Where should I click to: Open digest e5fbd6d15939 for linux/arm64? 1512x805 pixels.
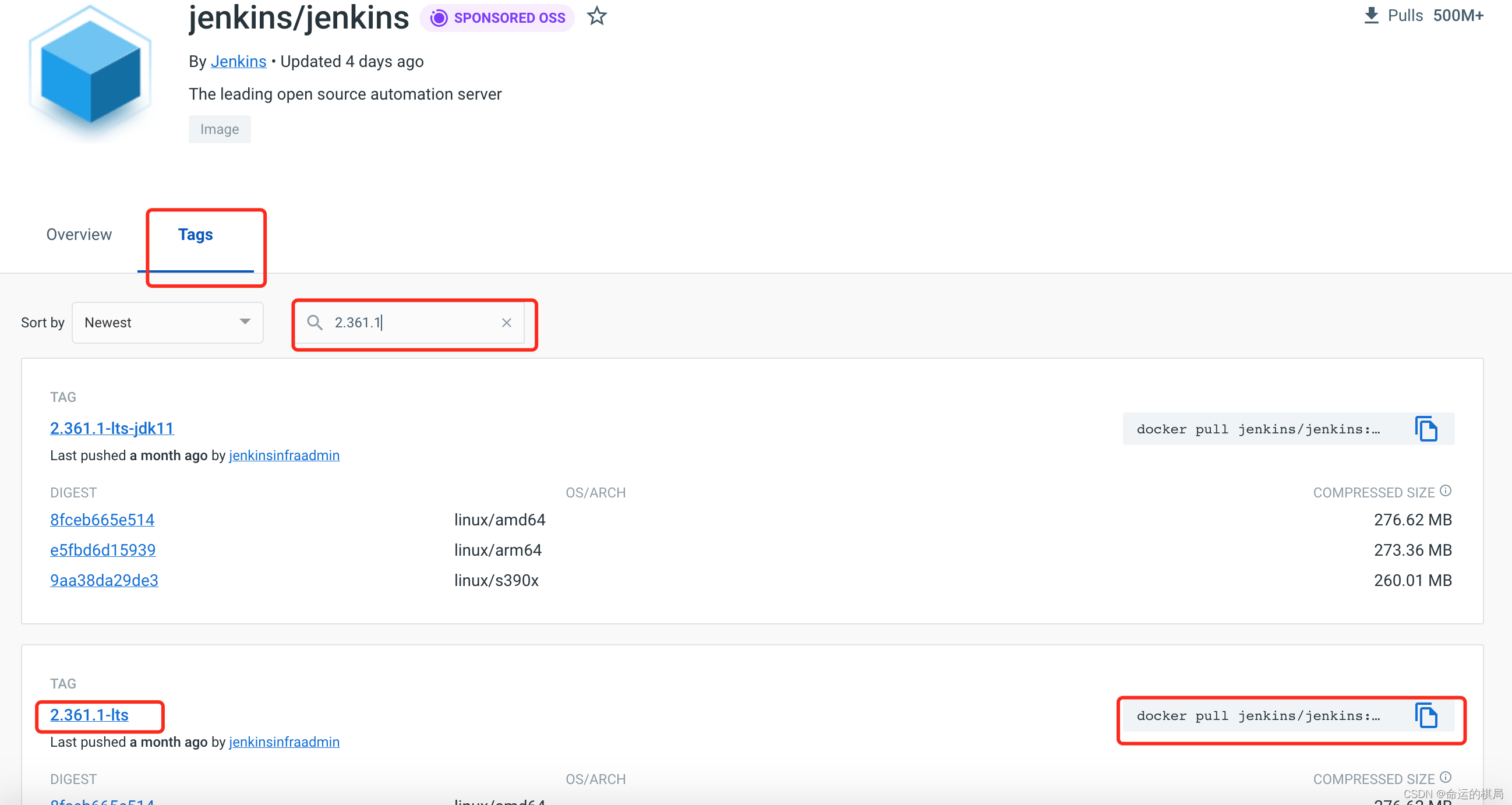103,550
